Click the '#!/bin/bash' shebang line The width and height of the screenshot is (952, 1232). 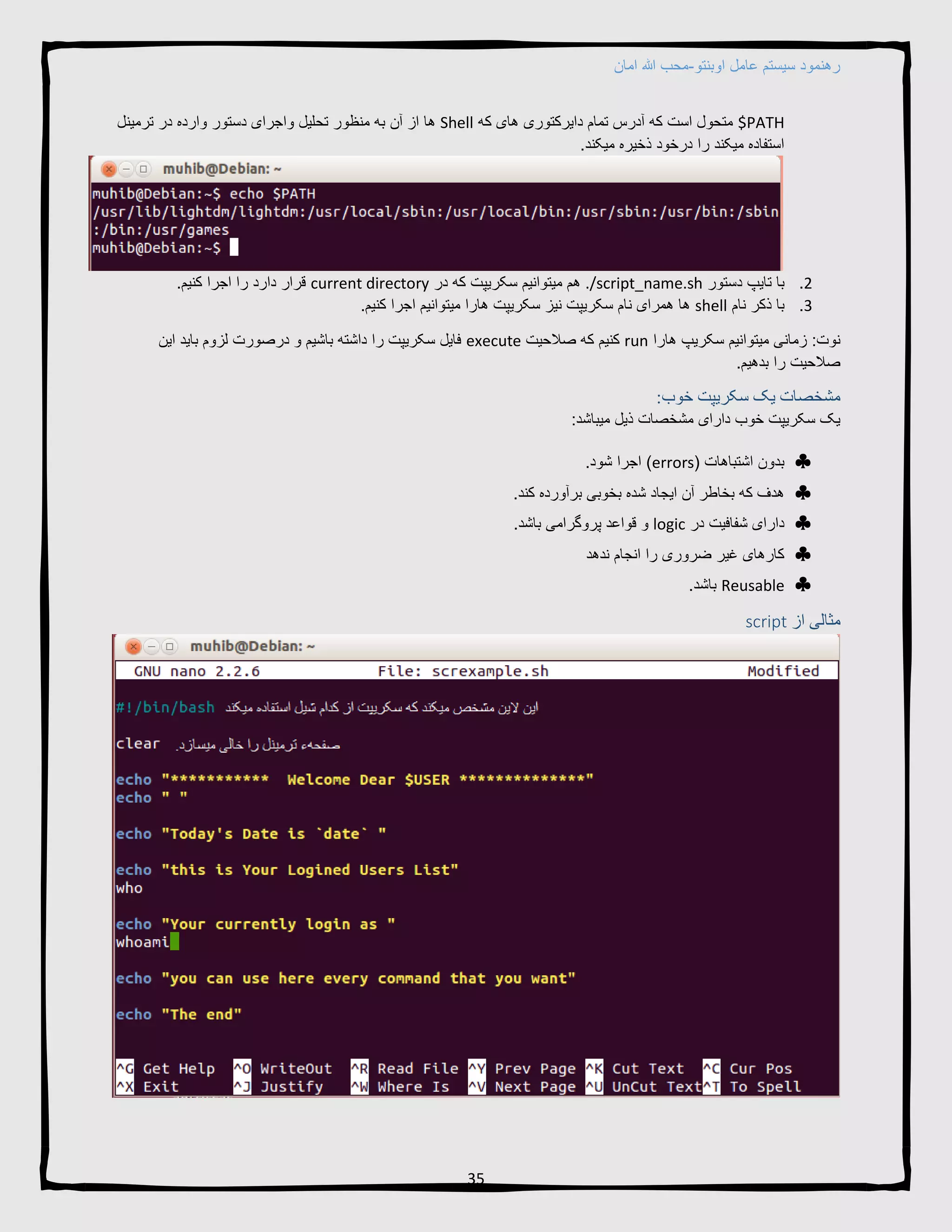click(x=165, y=708)
